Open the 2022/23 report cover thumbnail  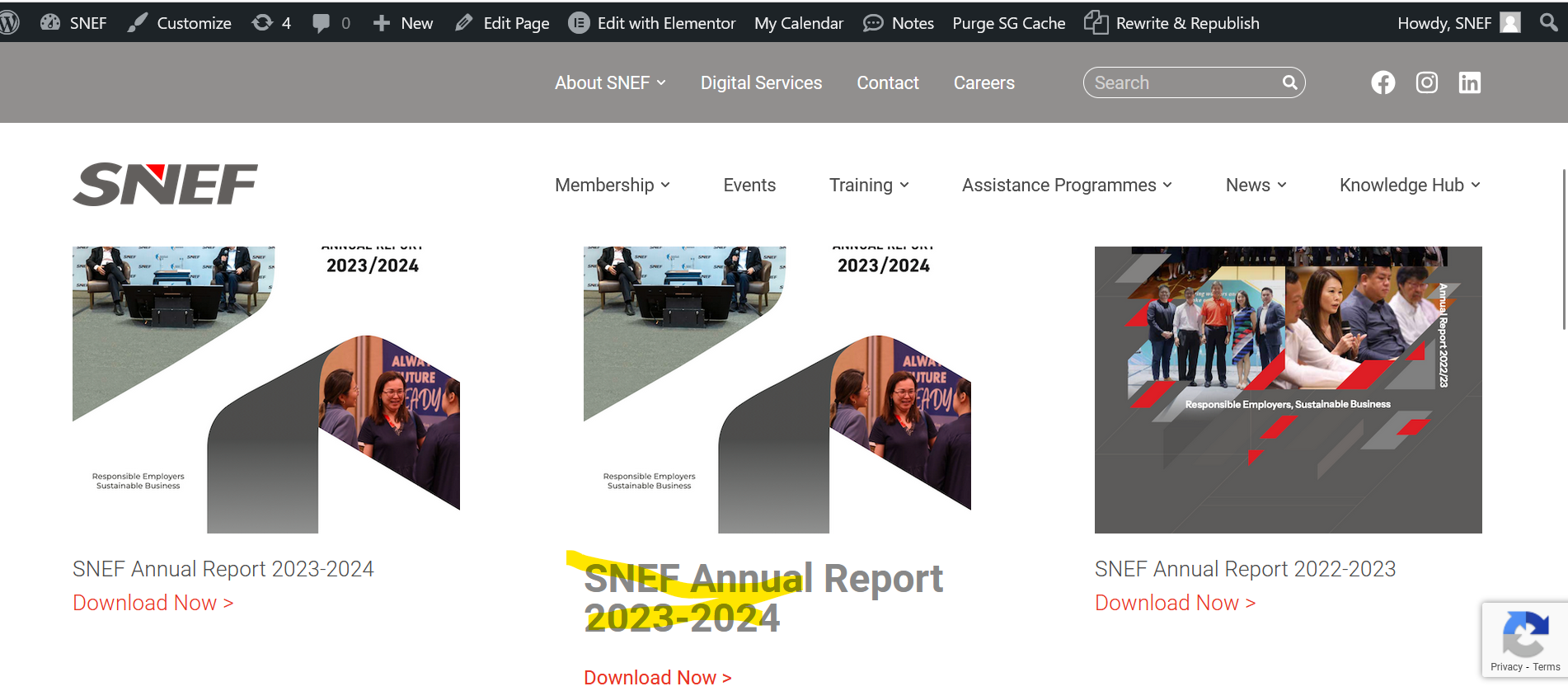tap(1289, 389)
